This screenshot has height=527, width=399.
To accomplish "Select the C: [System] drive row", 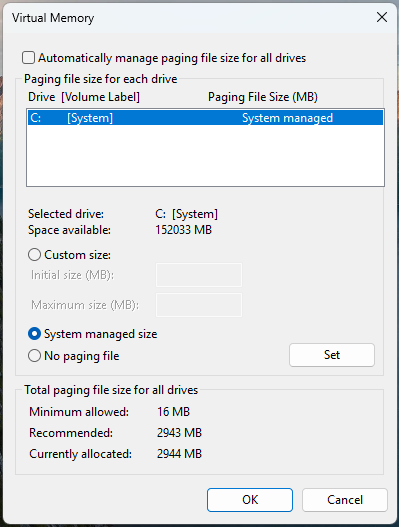I will point(205,118).
